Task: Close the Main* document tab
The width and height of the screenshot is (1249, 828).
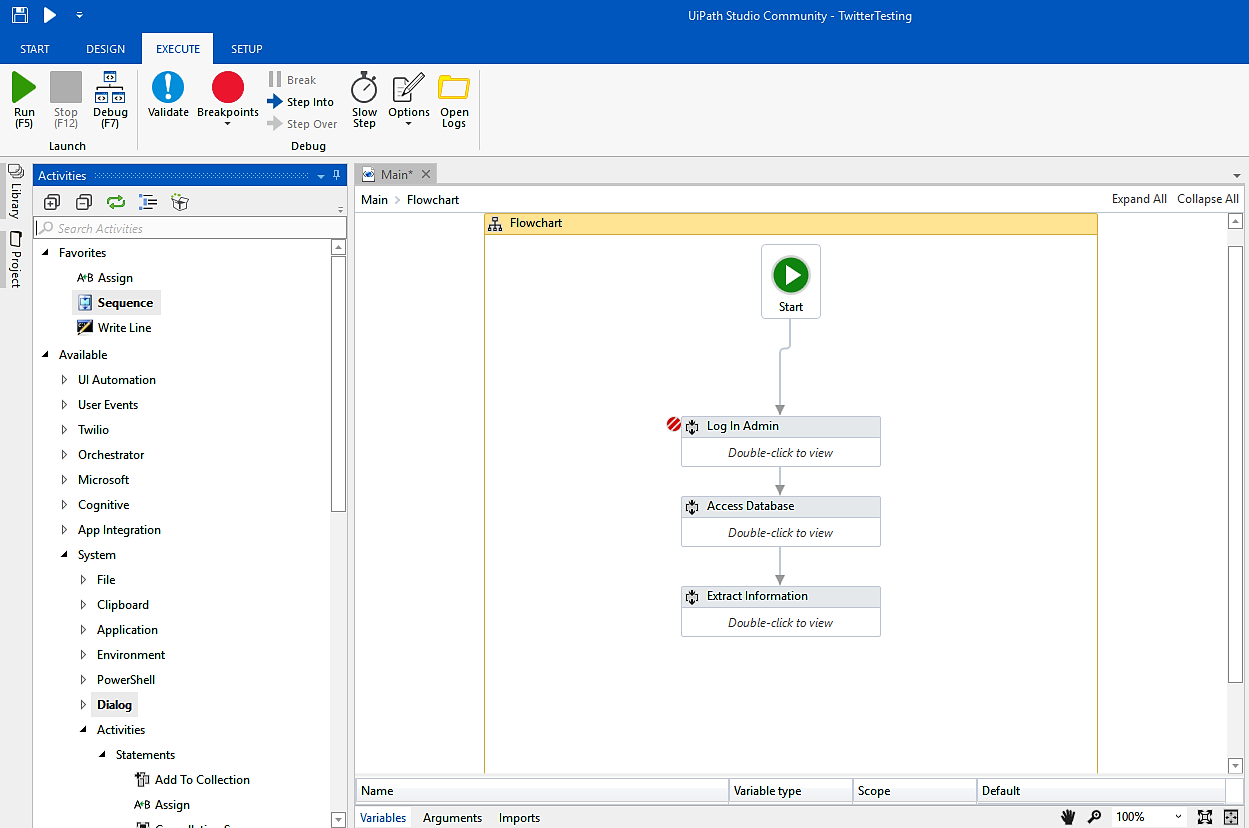Action: [426, 174]
